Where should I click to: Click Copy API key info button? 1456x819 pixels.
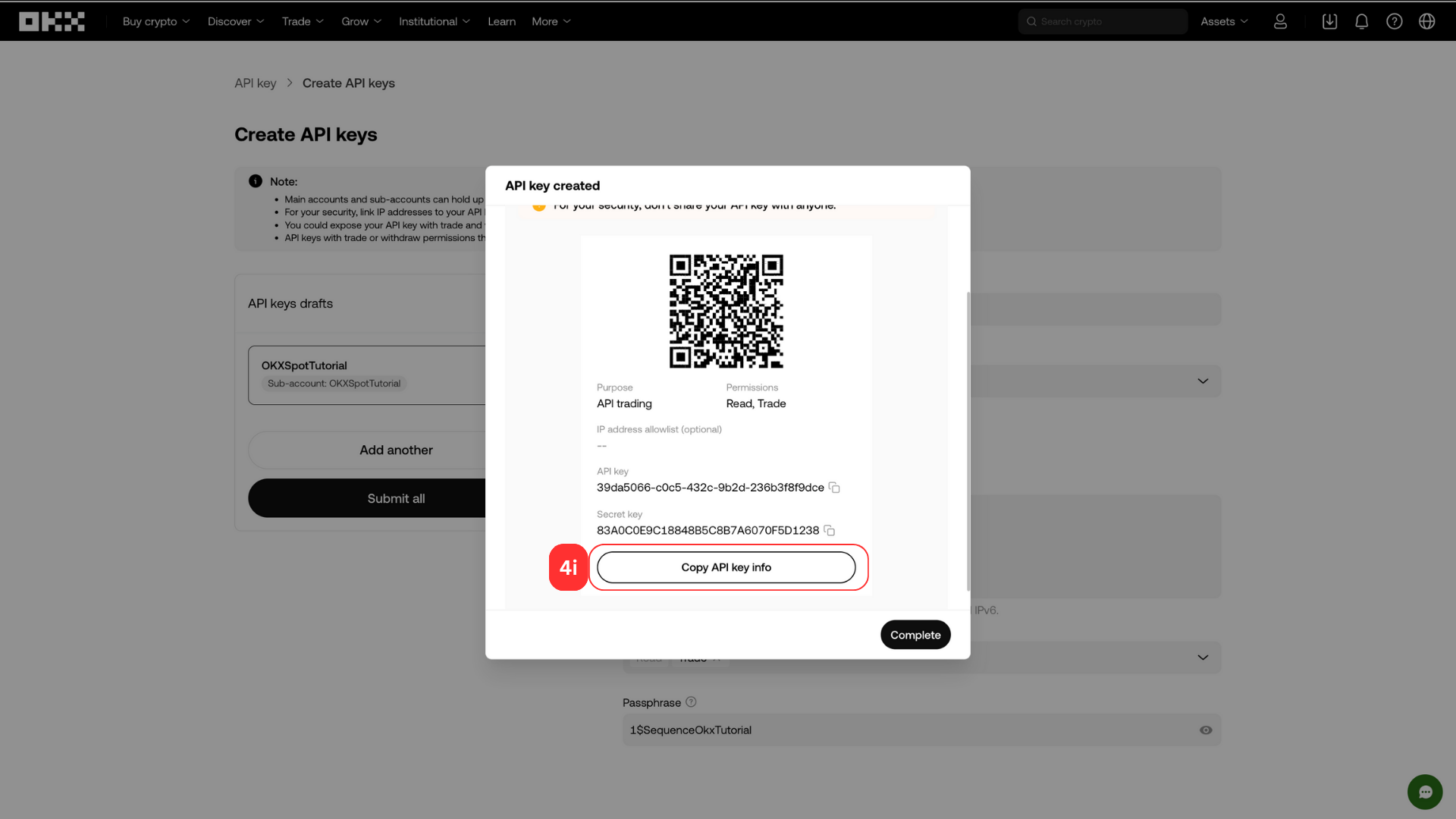point(726,567)
